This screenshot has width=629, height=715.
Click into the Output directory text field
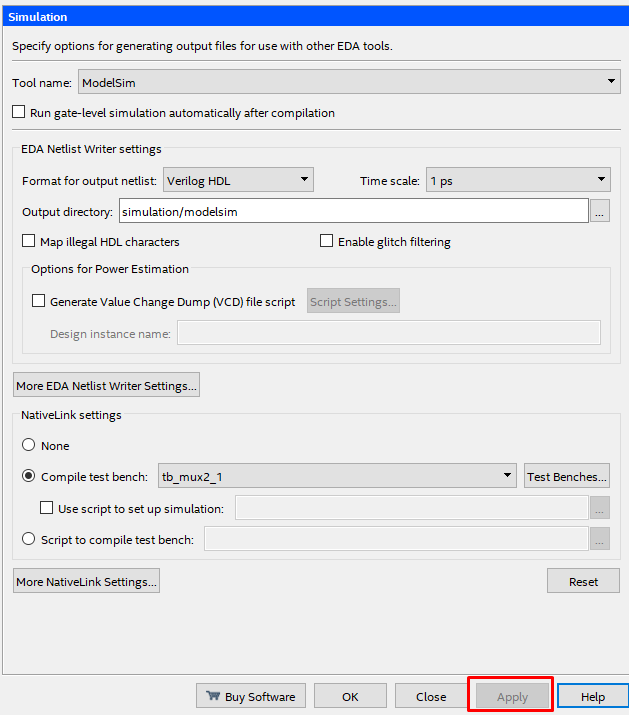(353, 211)
